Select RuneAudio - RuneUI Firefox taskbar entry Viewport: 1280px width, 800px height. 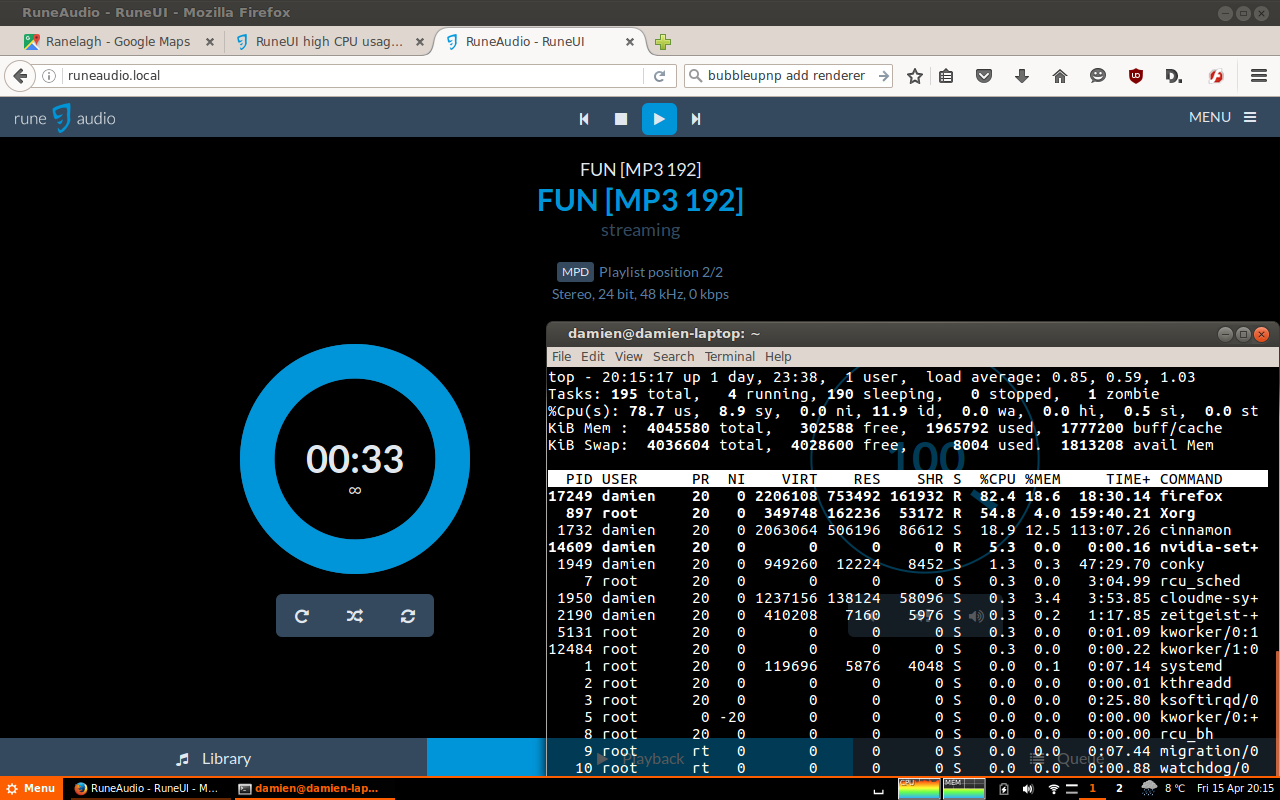147,788
